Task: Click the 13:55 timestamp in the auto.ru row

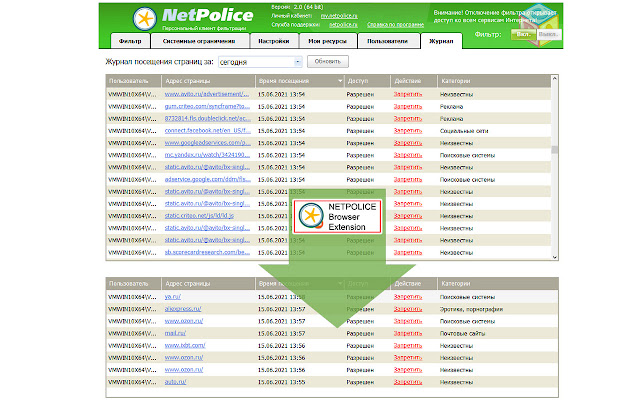Action: point(281,382)
